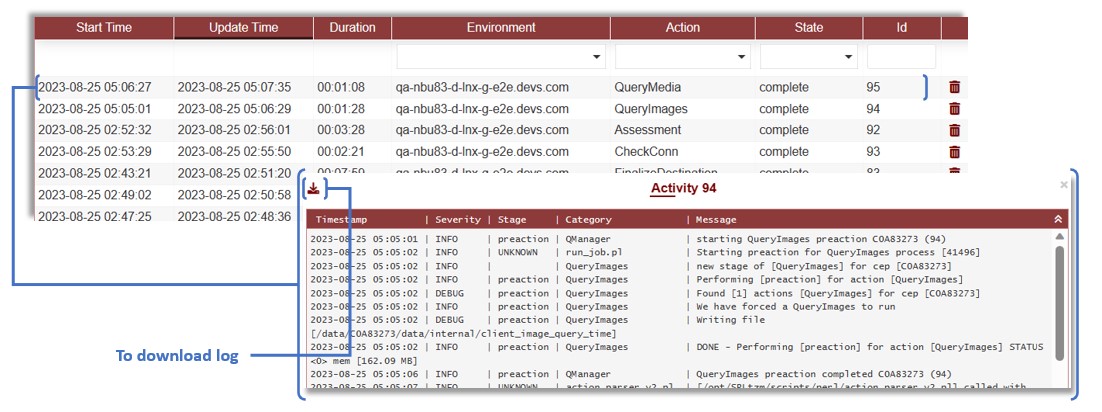Delete the QueryMedia activity row 95
Viewport: 1102px width, 412px height.
coord(954,87)
